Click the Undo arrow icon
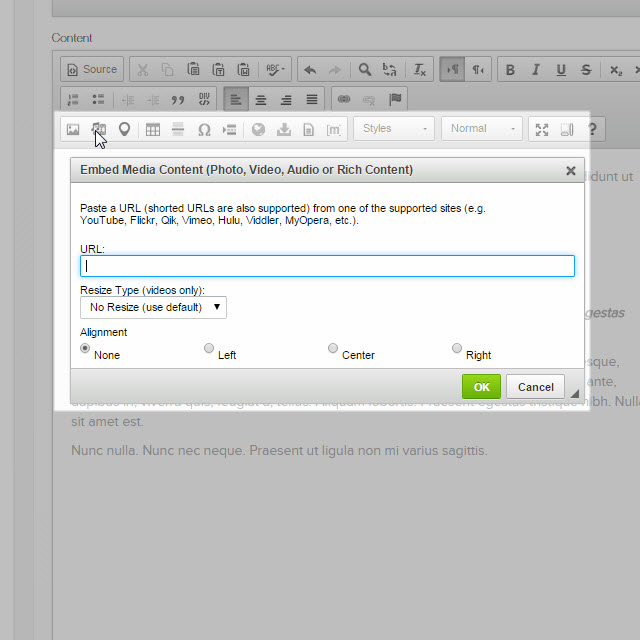The height and width of the screenshot is (640, 640). pos(310,70)
